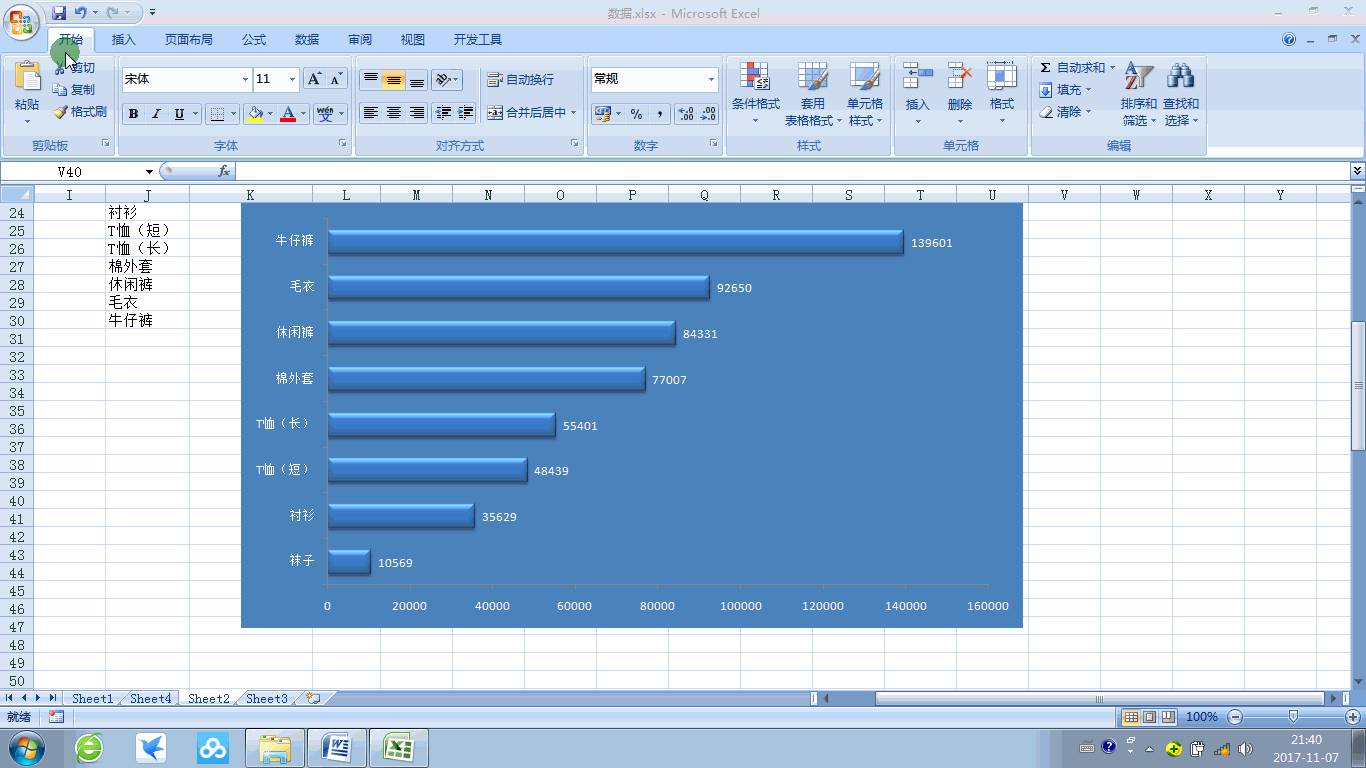
Task: Open the font size dropdown
Action: click(292, 80)
